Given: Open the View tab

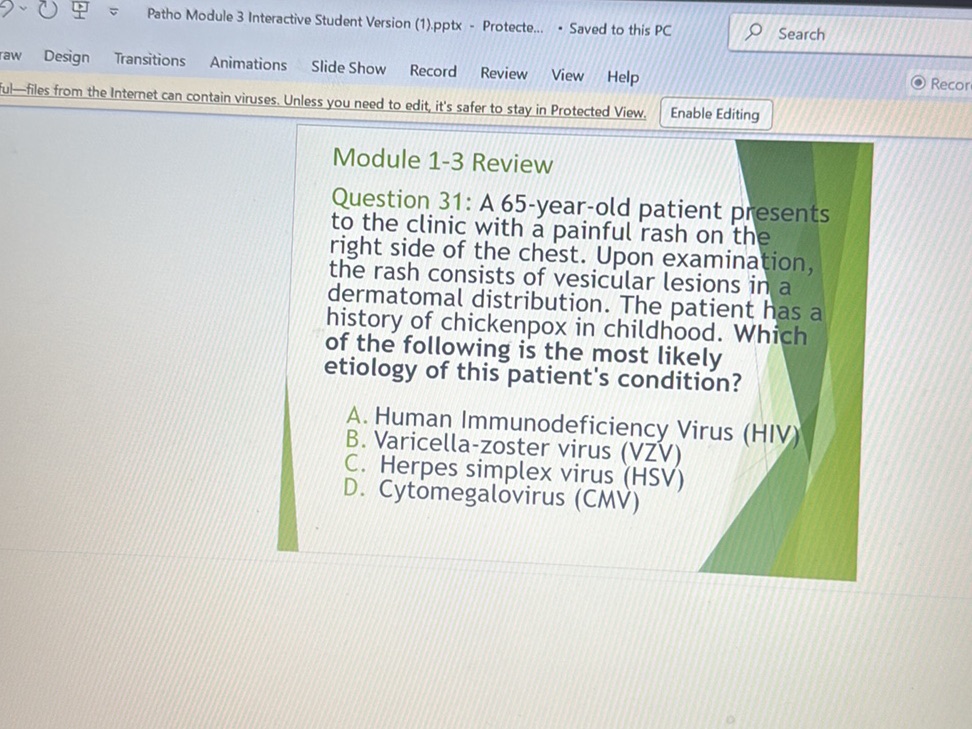Looking at the screenshot, I should pyautogui.click(x=567, y=75).
